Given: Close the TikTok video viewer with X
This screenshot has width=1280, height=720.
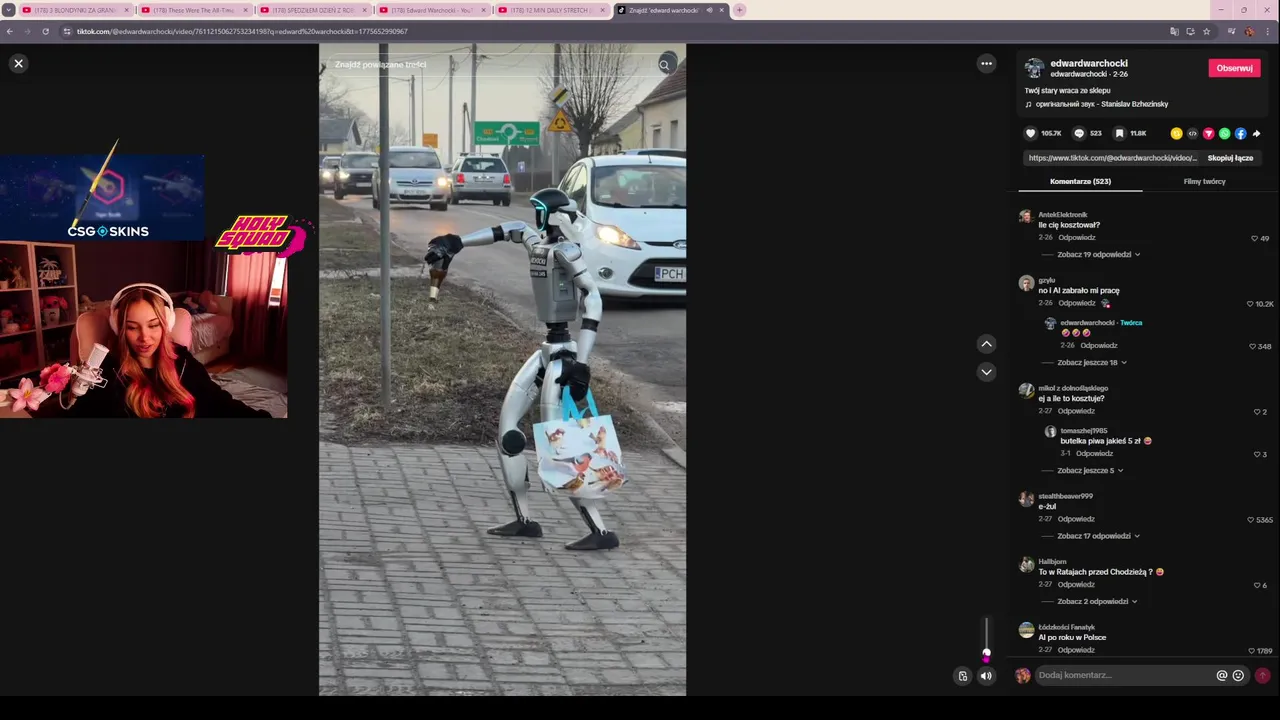Looking at the screenshot, I should (x=18, y=63).
